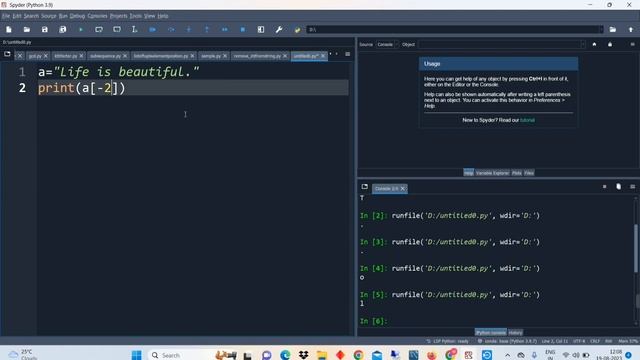The height and width of the screenshot is (360, 640).
Task: Close the untitled0.py editor tab
Action: tap(323, 56)
